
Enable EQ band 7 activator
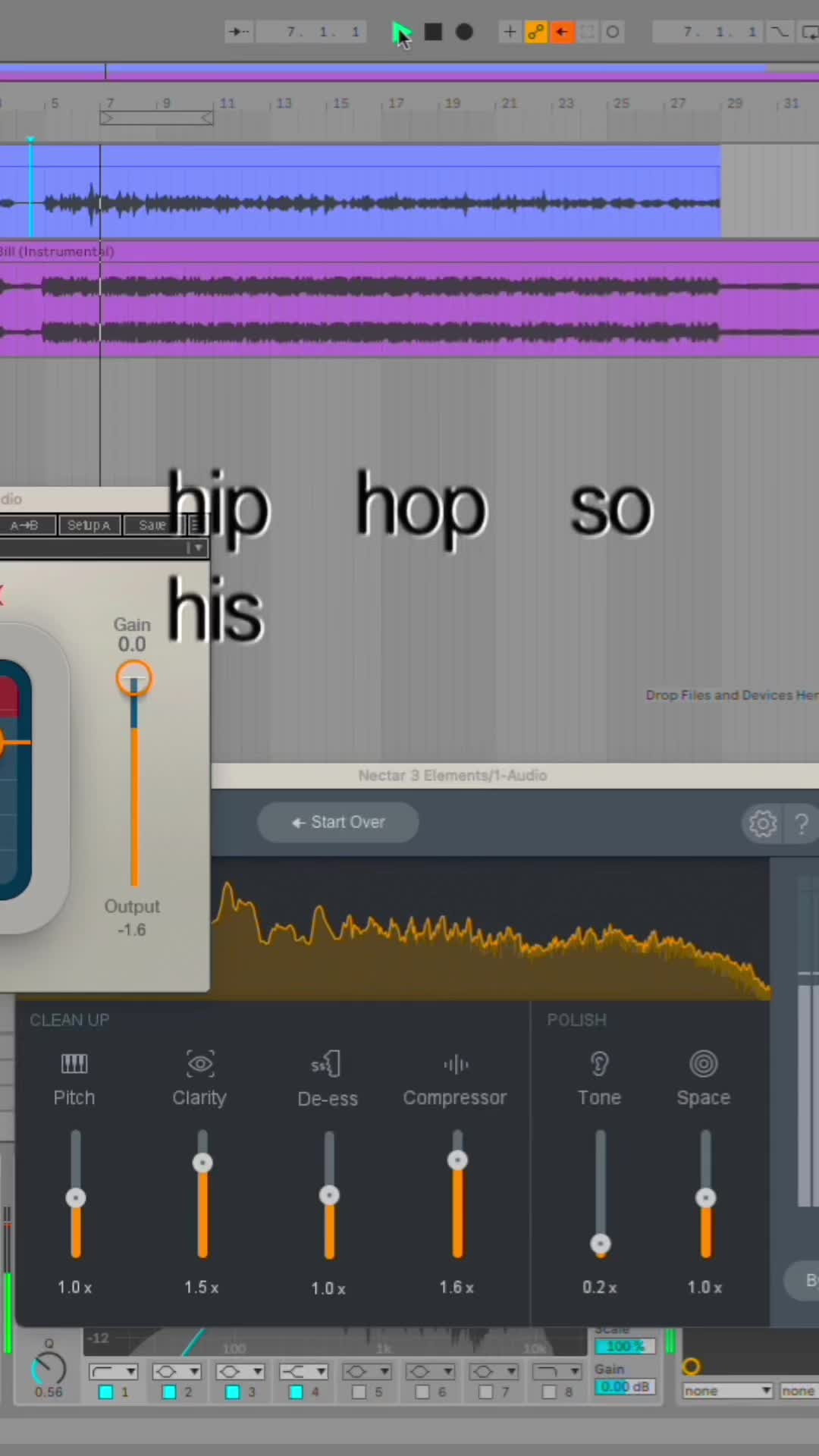(x=486, y=1392)
